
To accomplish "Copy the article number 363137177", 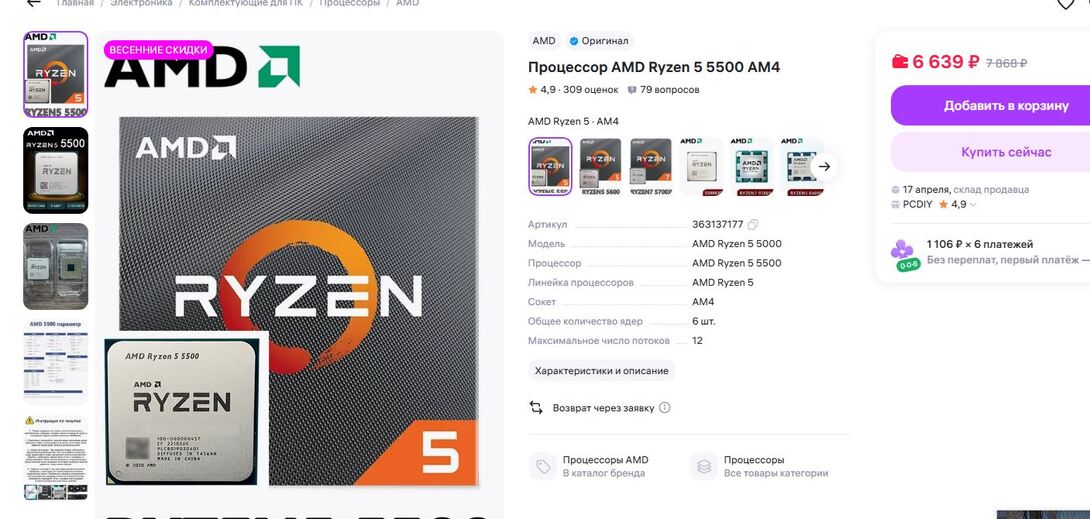I will pyautogui.click(x=753, y=225).
